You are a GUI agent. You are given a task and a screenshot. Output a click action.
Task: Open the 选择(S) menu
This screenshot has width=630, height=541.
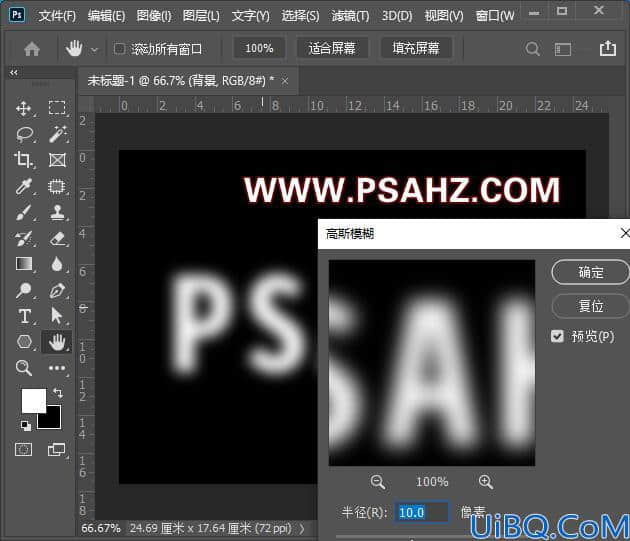pos(300,16)
